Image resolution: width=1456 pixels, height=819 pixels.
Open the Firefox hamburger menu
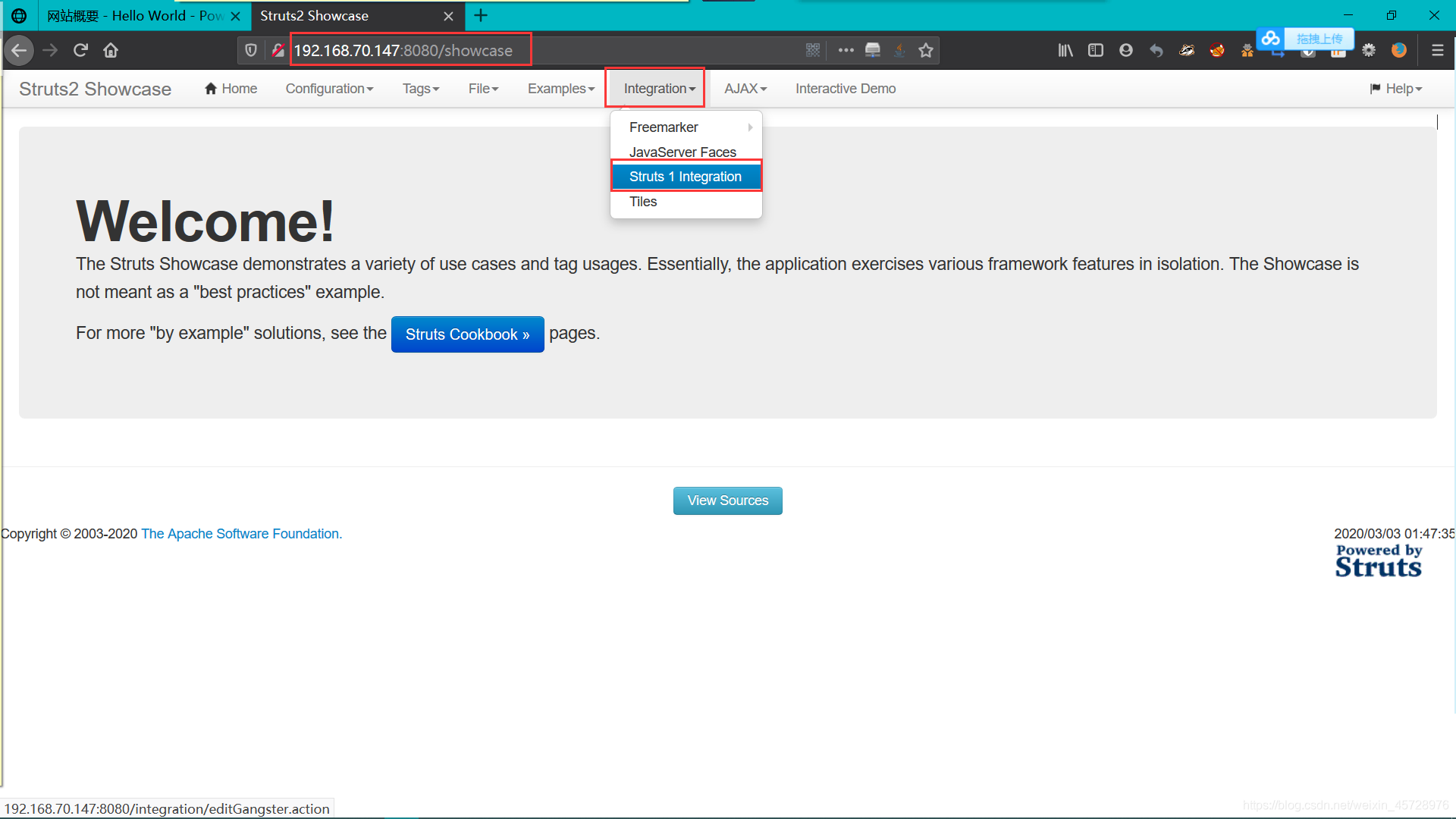click(x=1437, y=50)
